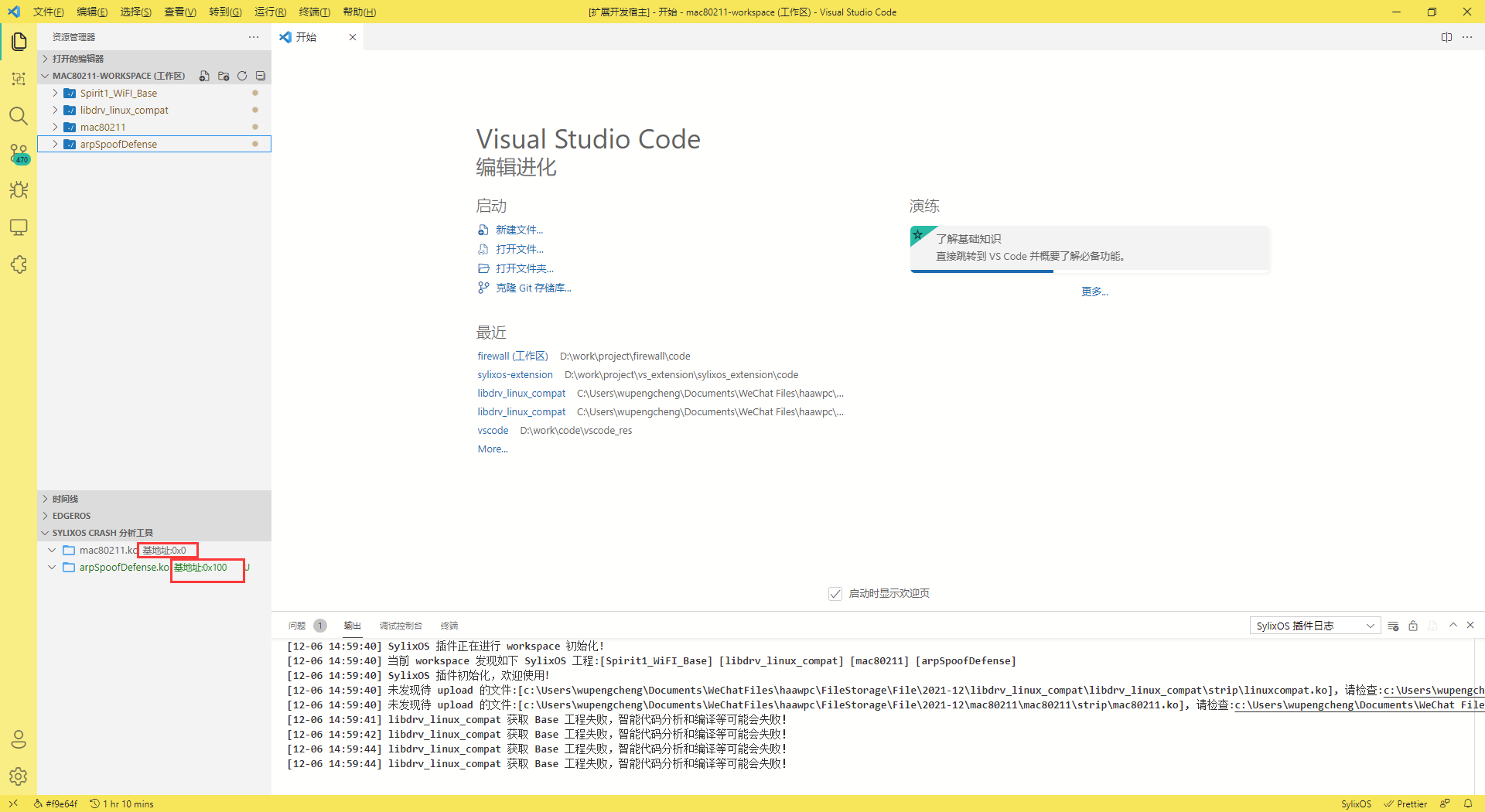
Task: Expand arpSpoofDefense folder in explorer
Action: tap(155, 144)
